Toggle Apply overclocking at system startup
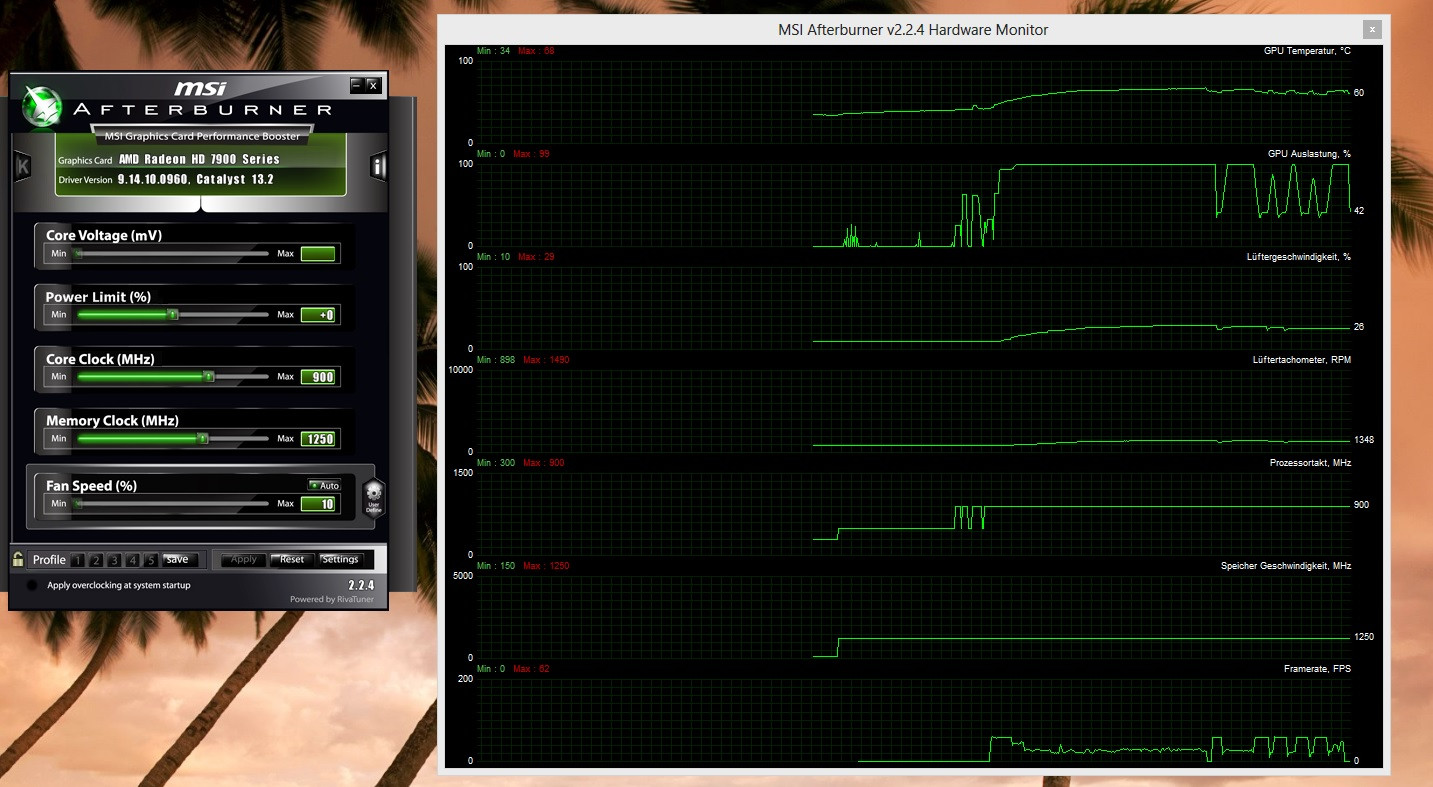This screenshot has height=787, width=1433. click(x=32, y=585)
